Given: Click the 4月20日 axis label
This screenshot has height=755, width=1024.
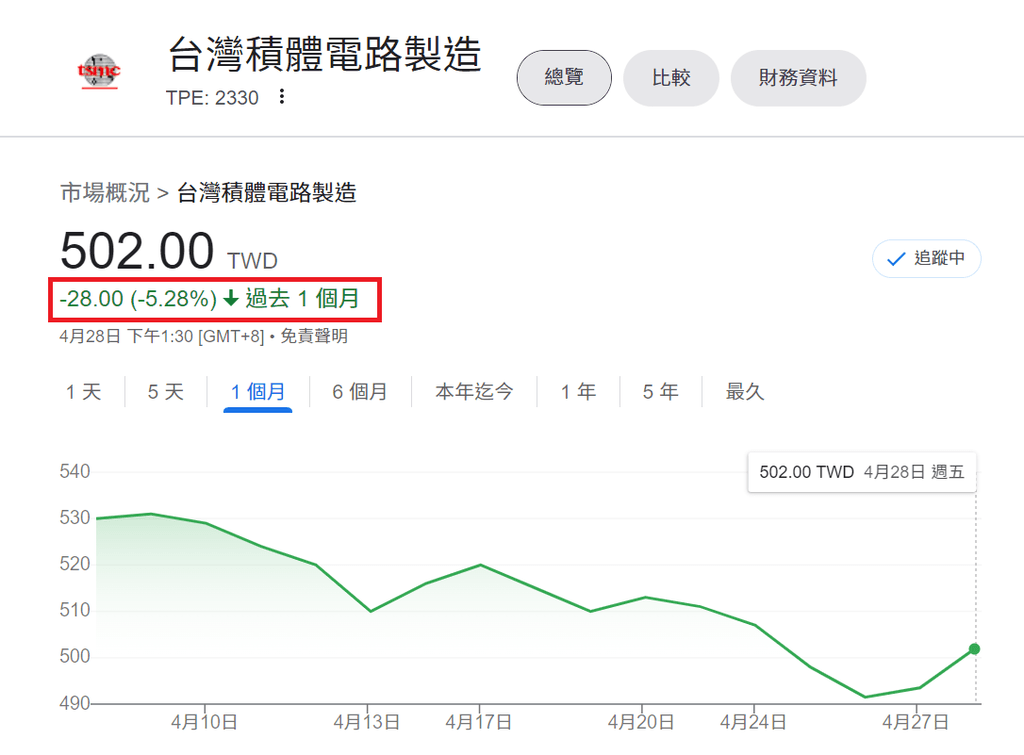Looking at the screenshot, I should (x=641, y=722).
